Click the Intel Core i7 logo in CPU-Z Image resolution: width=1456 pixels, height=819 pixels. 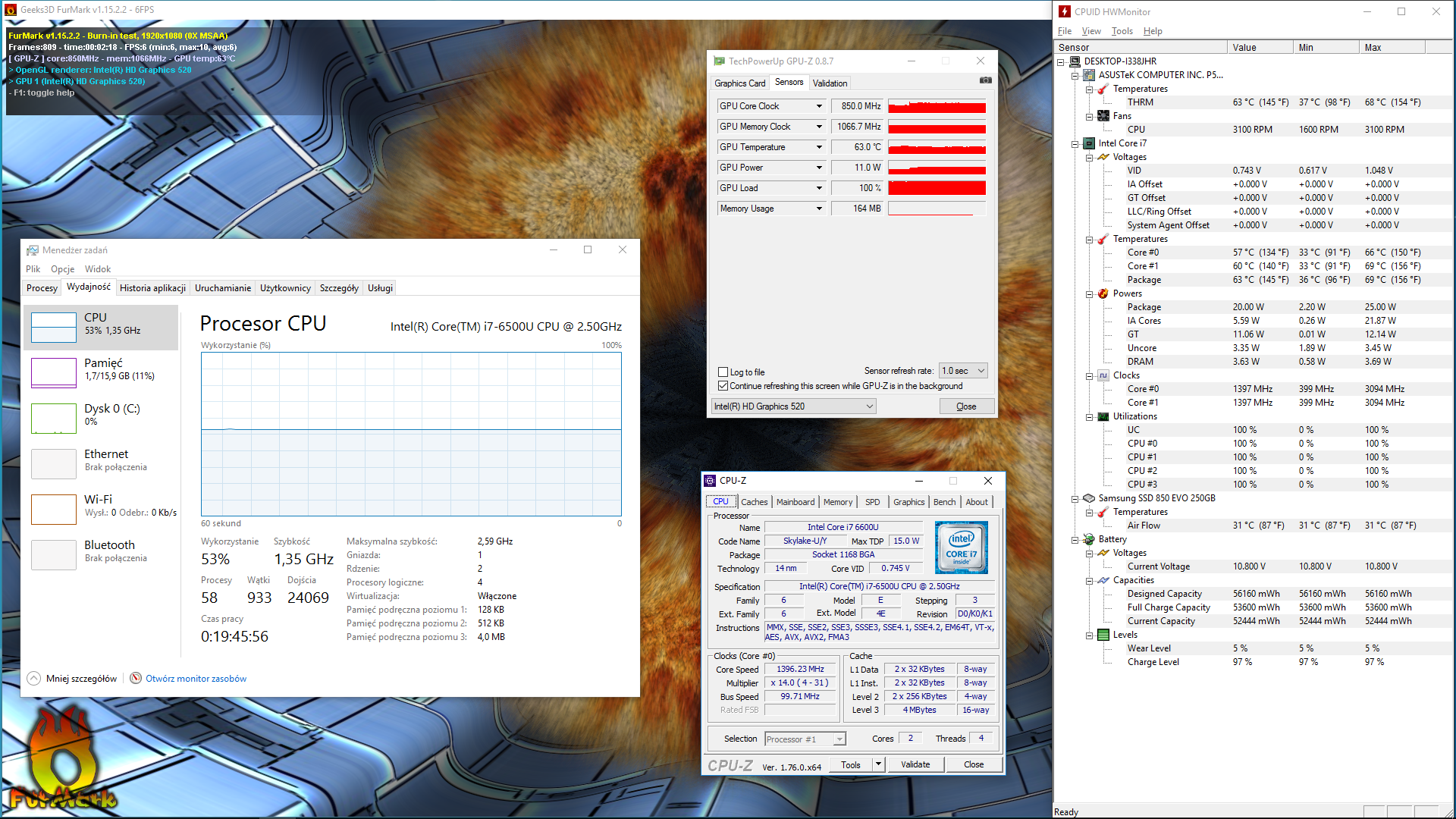coord(961,548)
